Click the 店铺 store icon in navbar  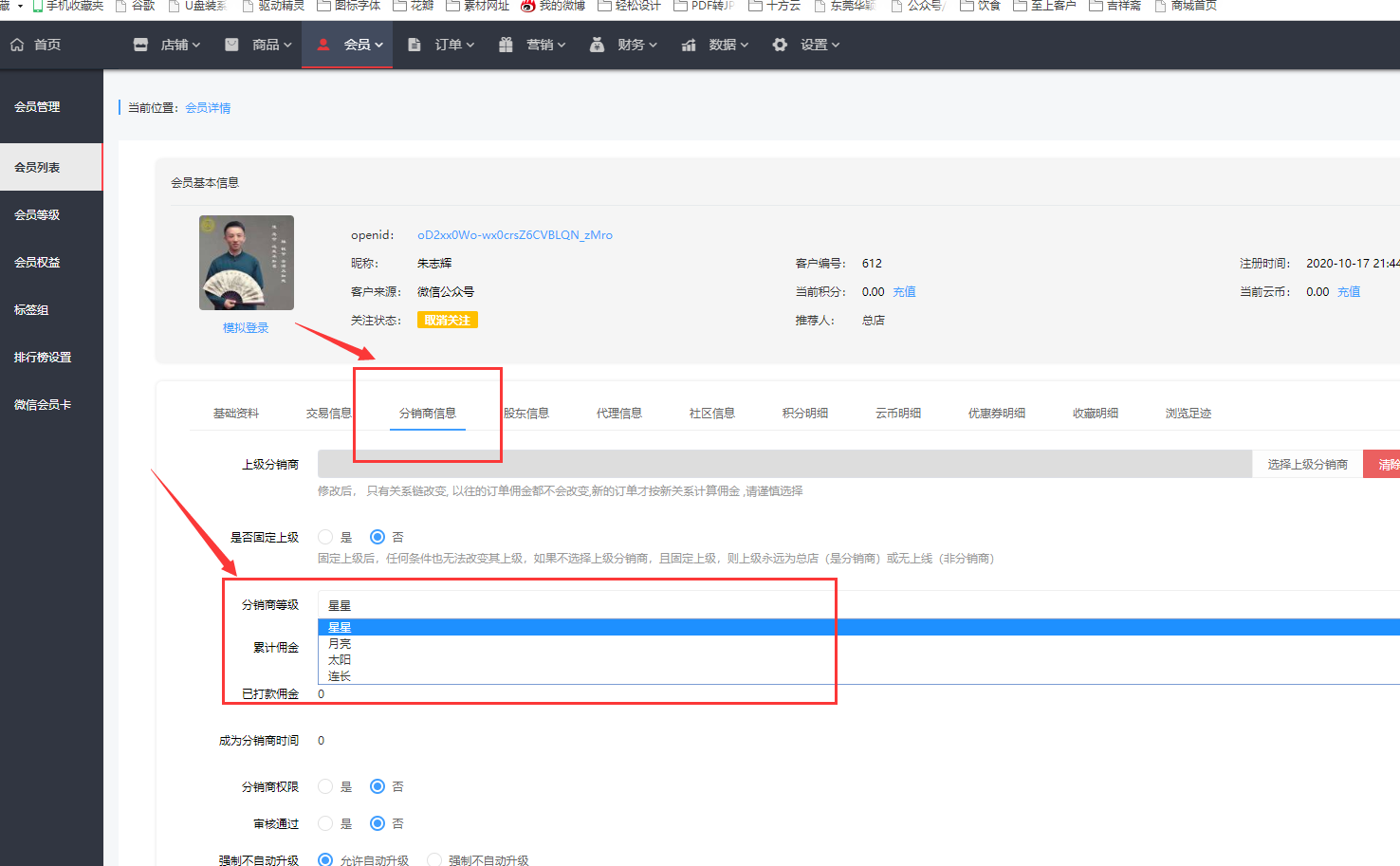(x=140, y=45)
